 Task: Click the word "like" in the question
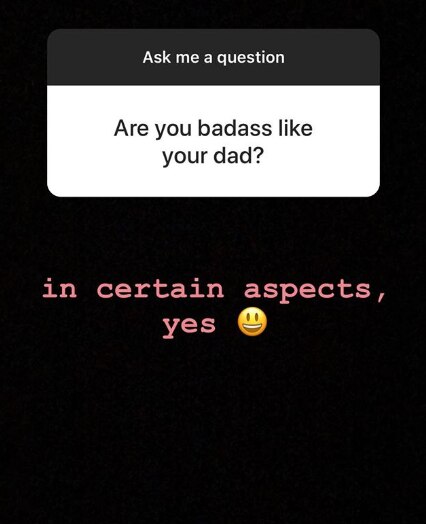tap(295, 128)
